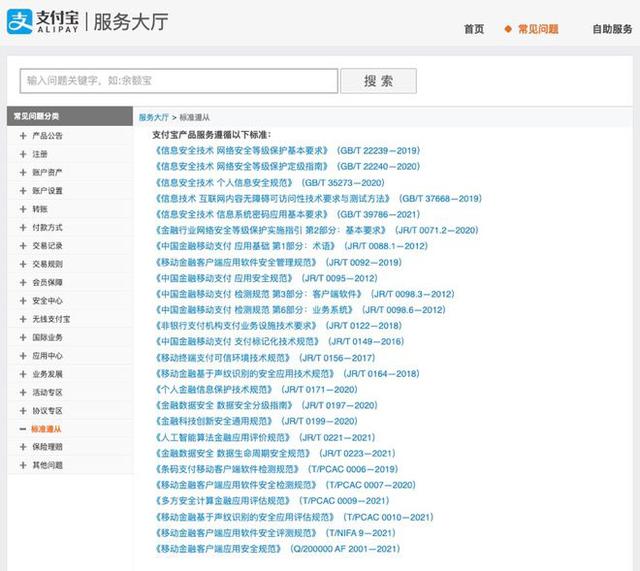
Task: Open the JR/T 0197—2020 data classification link
Action: [266, 406]
